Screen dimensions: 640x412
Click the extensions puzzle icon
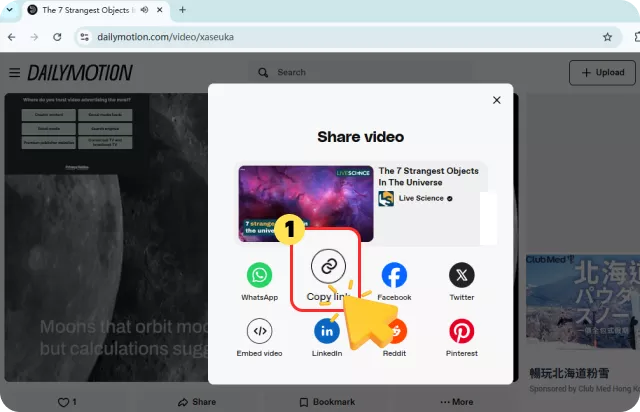[637, 37]
